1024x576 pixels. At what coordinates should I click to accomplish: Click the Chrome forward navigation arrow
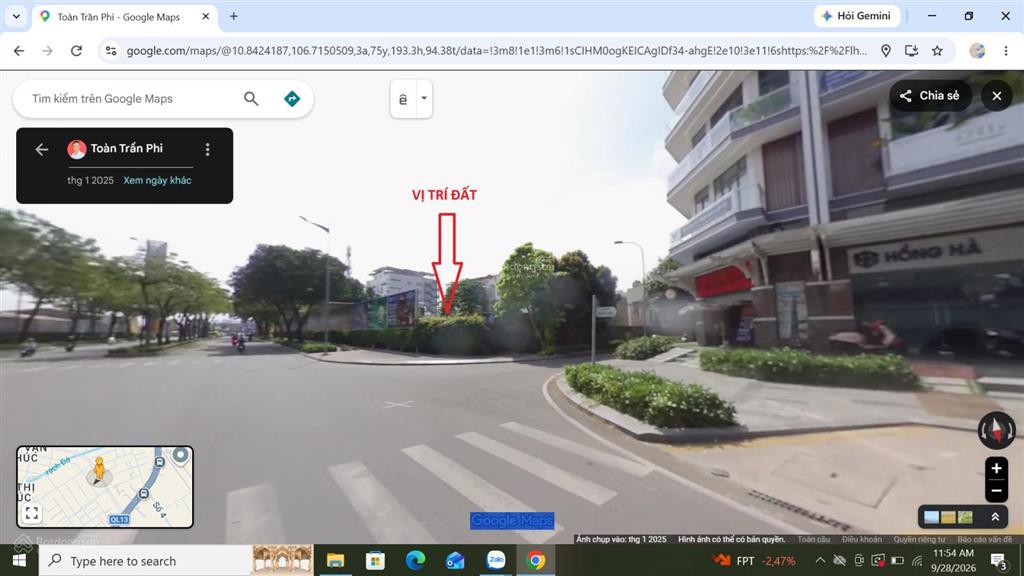pyautogui.click(x=47, y=51)
